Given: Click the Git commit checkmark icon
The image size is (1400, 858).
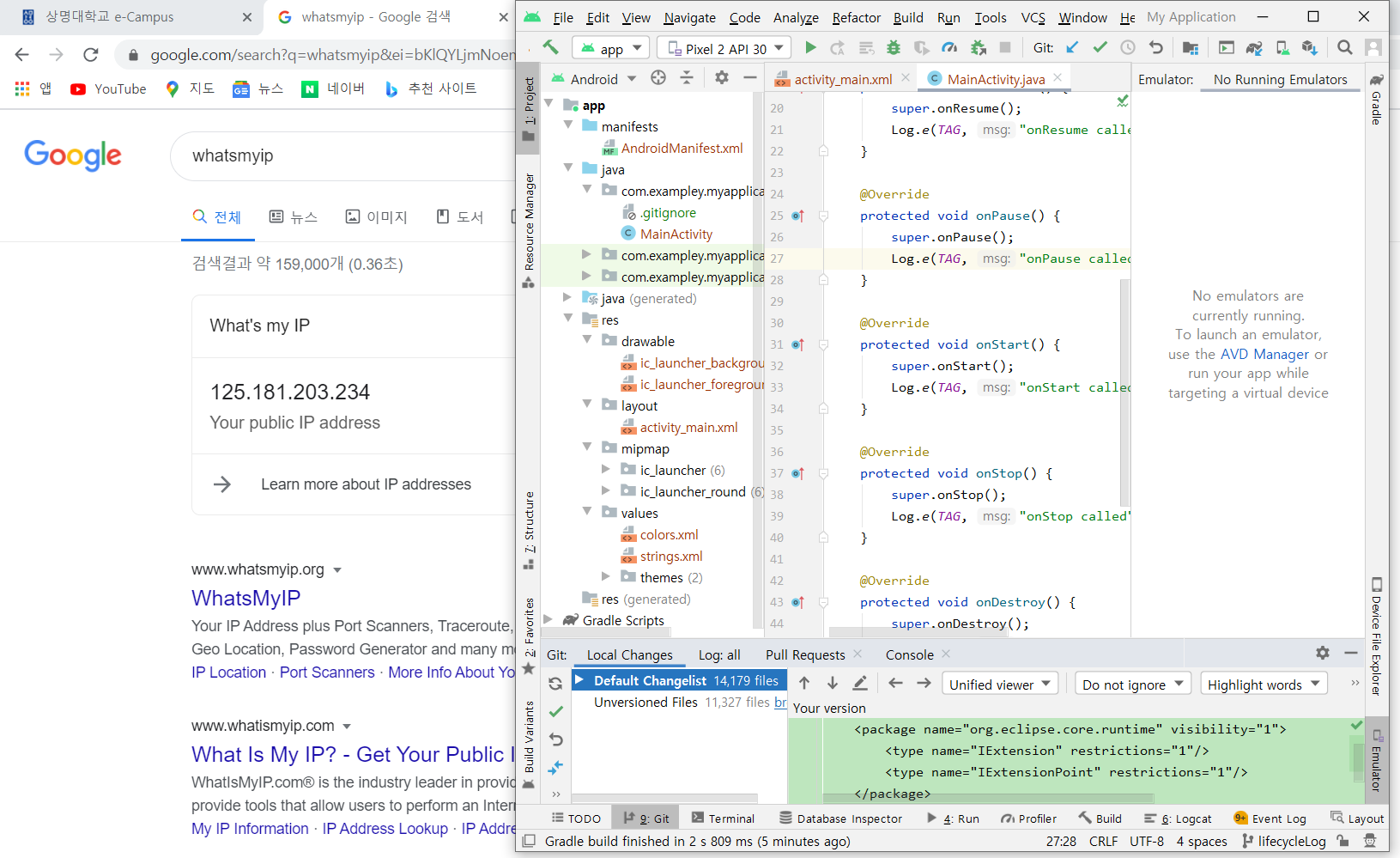Looking at the screenshot, I should (1100, 48).
